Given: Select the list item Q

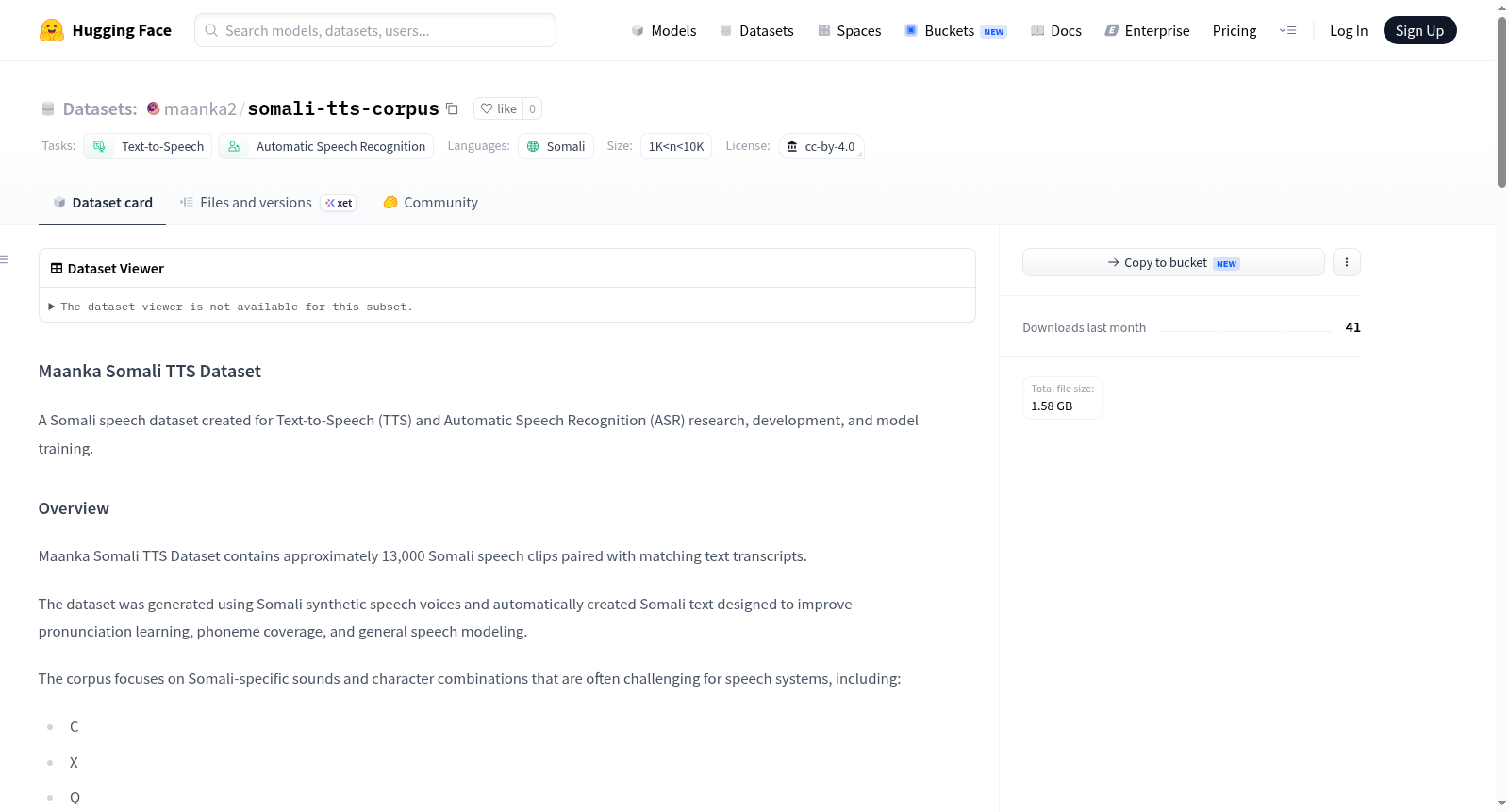Looking at the screenshot, I should coord(75,798).
